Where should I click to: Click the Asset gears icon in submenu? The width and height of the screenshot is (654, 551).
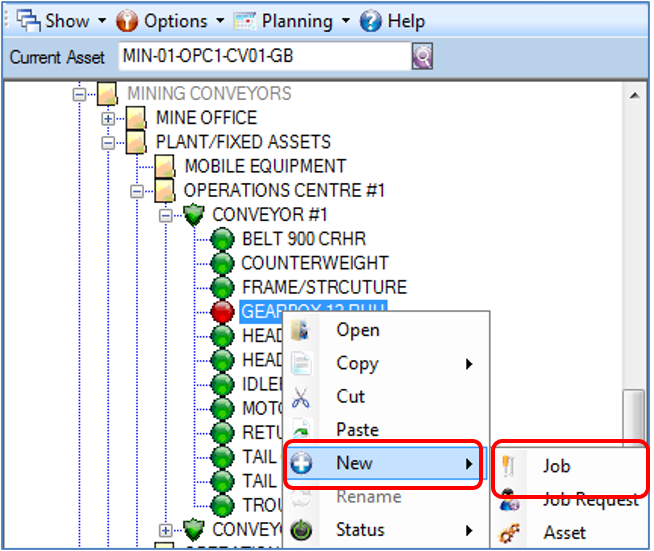point(509,533)
